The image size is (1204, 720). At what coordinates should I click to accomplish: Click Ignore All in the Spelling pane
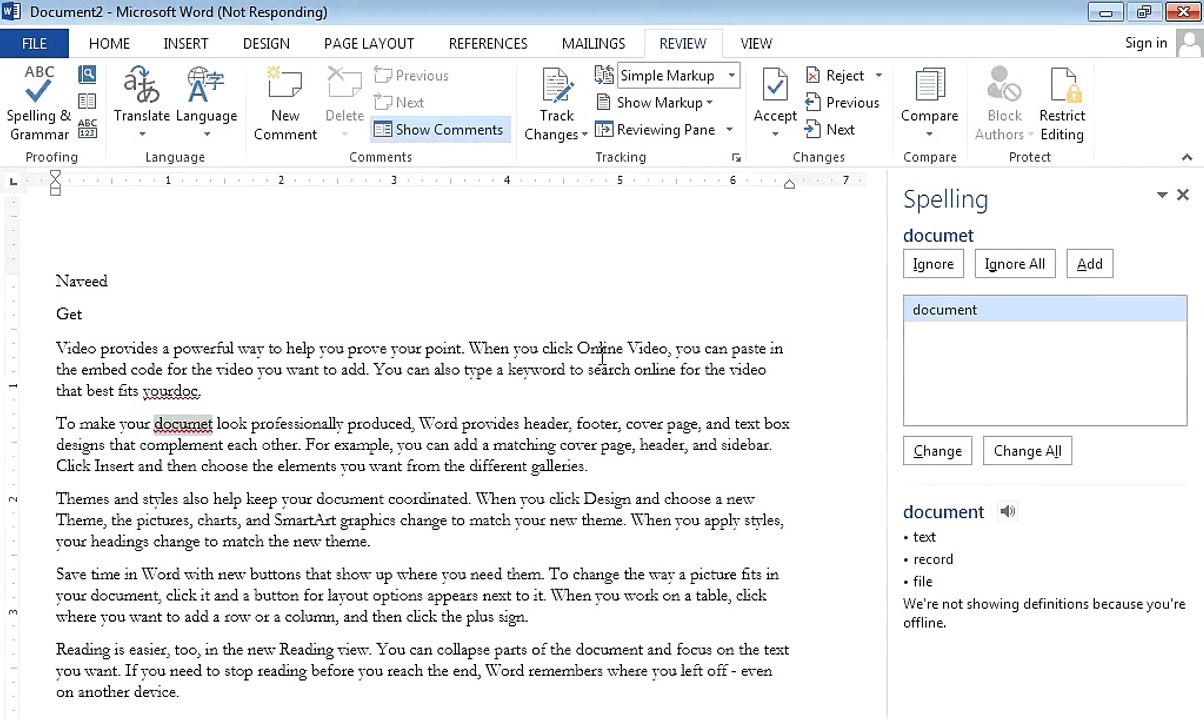[1014, 264]
